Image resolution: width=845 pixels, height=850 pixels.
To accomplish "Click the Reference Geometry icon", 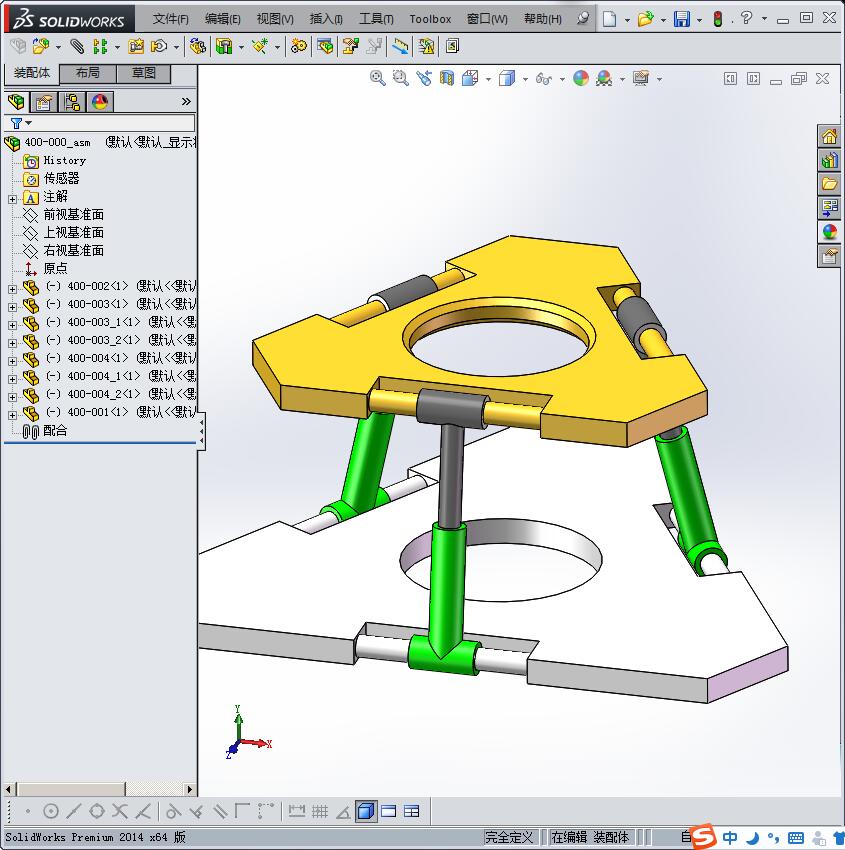I will click(260, 47).
